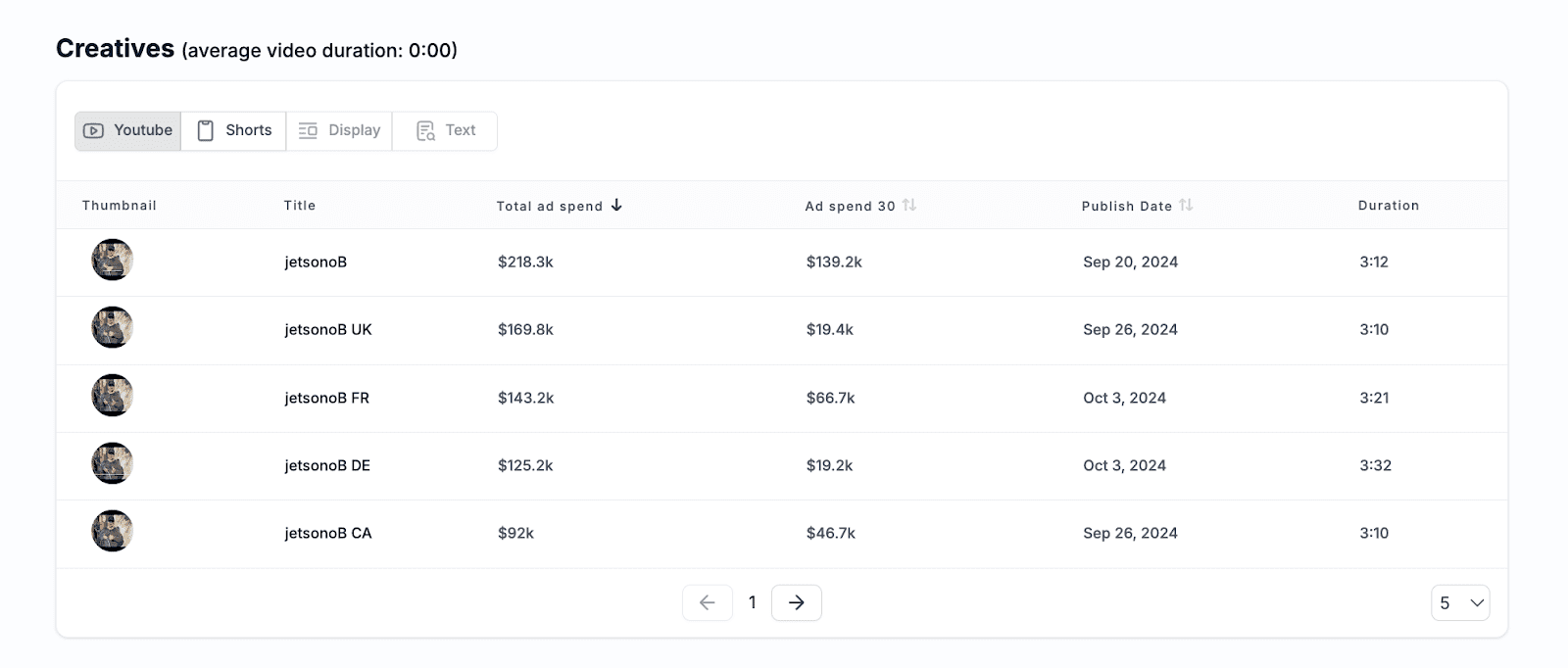Click the jetsonoB CA title text

click(328, 533)
